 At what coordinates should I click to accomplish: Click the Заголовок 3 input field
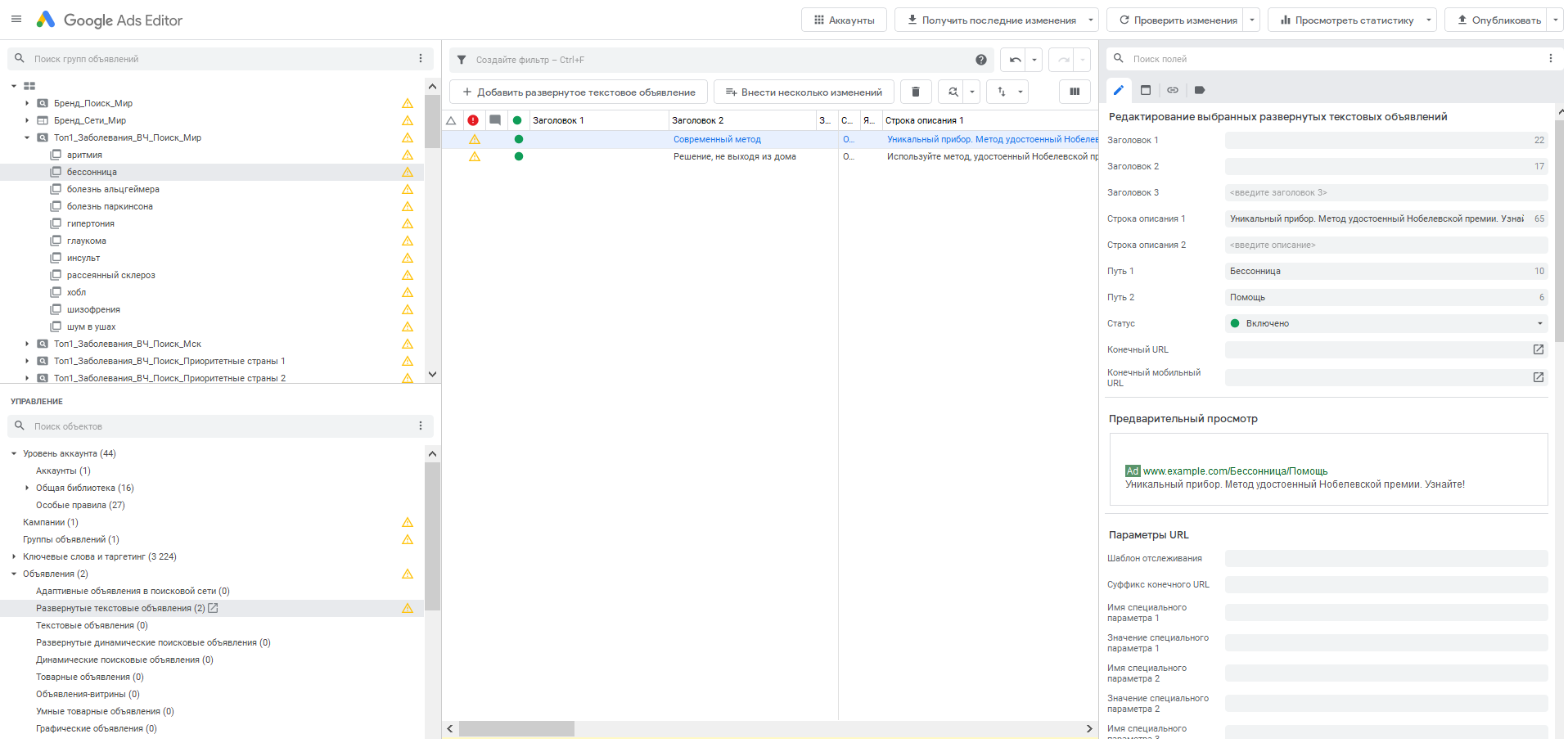[1386, 193]
